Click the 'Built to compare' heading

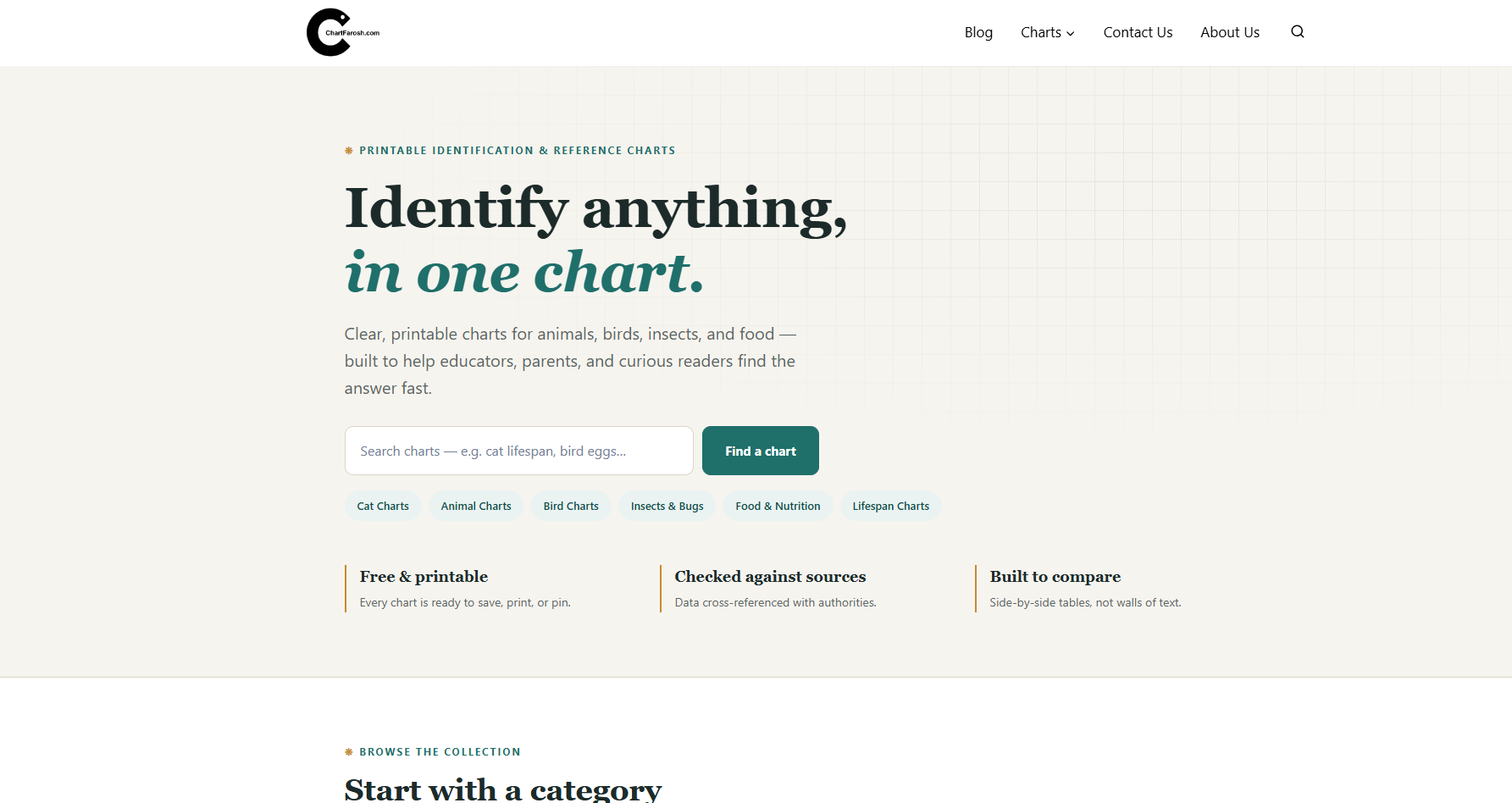[1055, 577]
